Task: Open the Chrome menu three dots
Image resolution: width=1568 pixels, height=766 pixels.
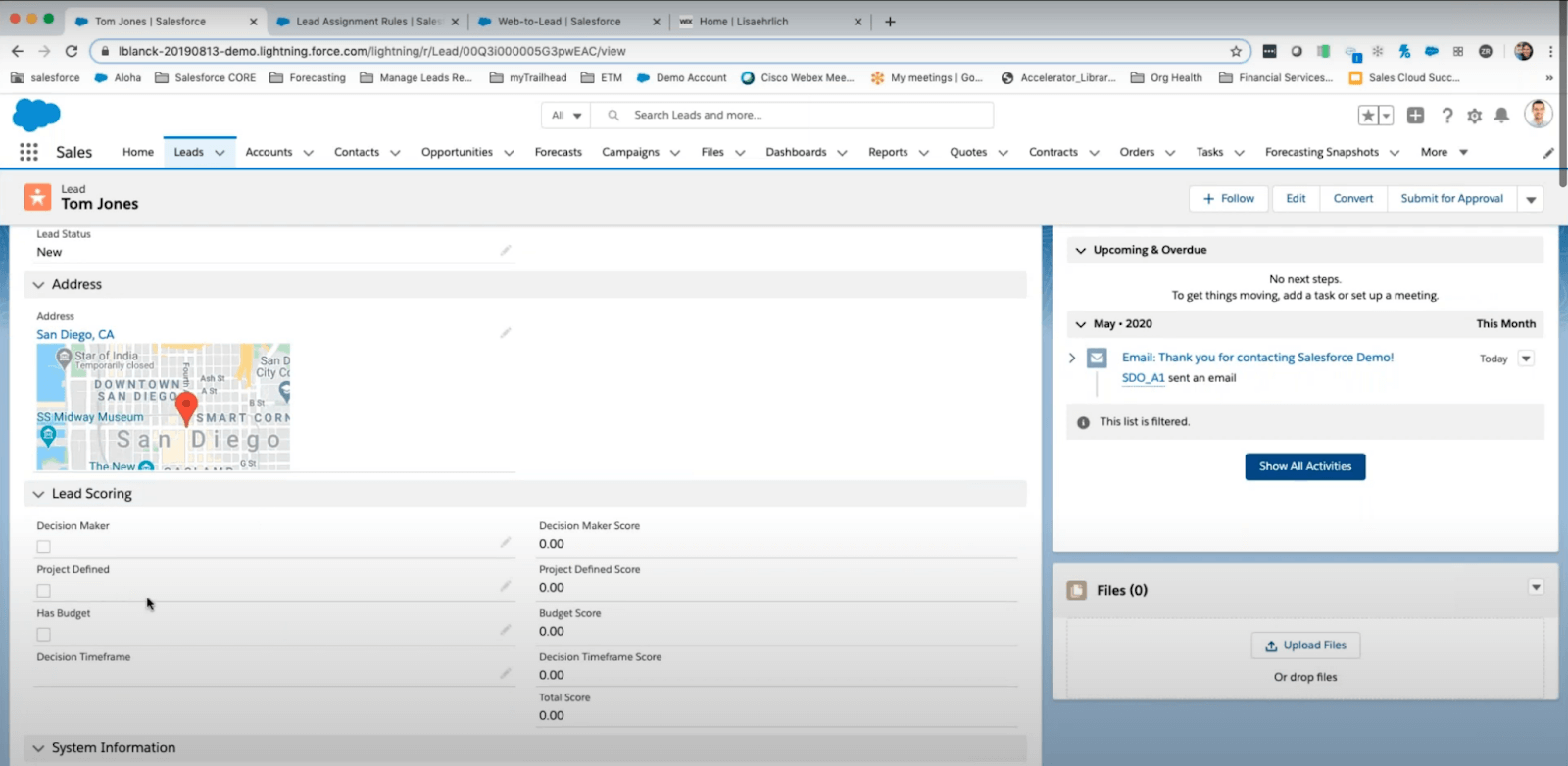Action: coord(1550,51)
